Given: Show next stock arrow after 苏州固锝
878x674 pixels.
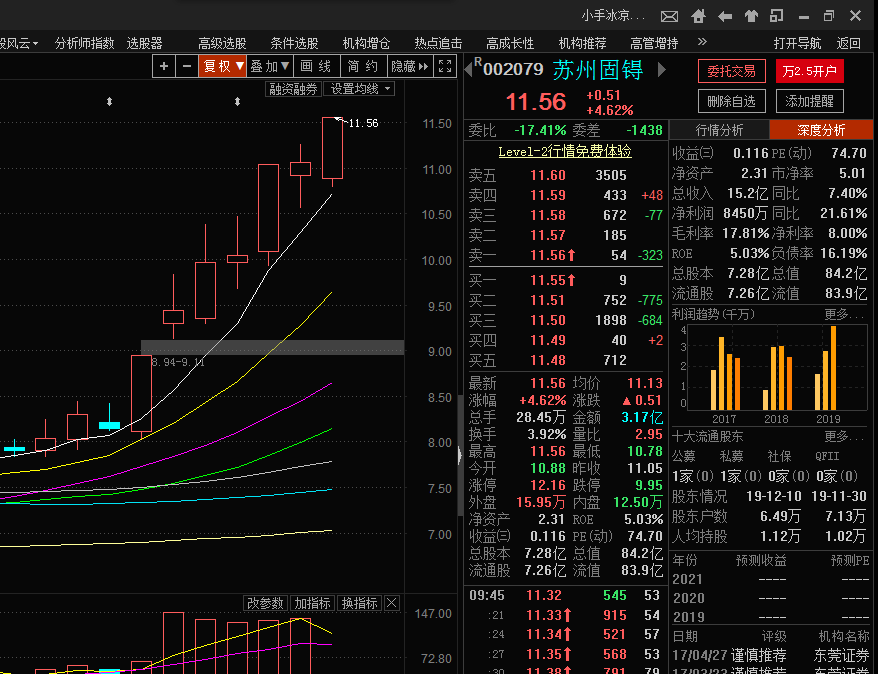Looking at the screenshot, I should 662,69.
